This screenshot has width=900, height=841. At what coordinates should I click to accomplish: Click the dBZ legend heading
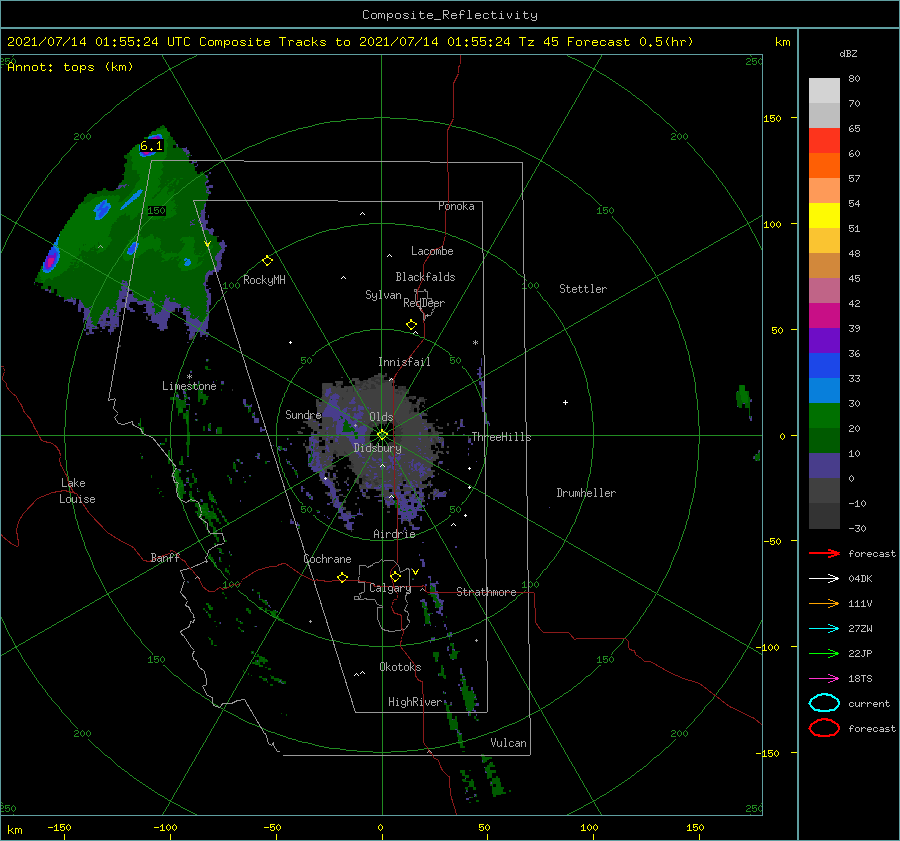pos(848,53)
